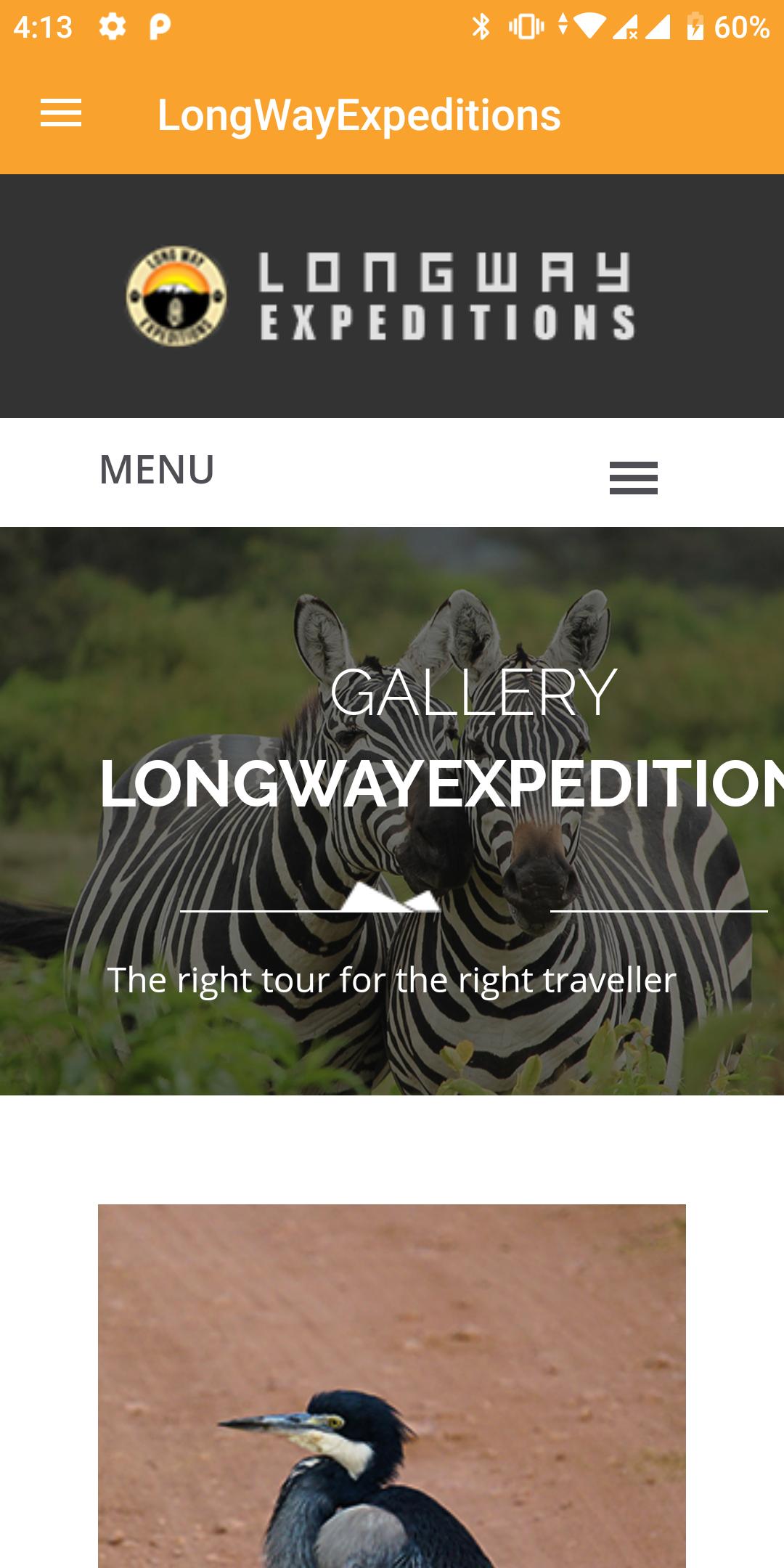Tap the battery 60% indicator
The image size is (784, 1568).
(x=728, y=27)
